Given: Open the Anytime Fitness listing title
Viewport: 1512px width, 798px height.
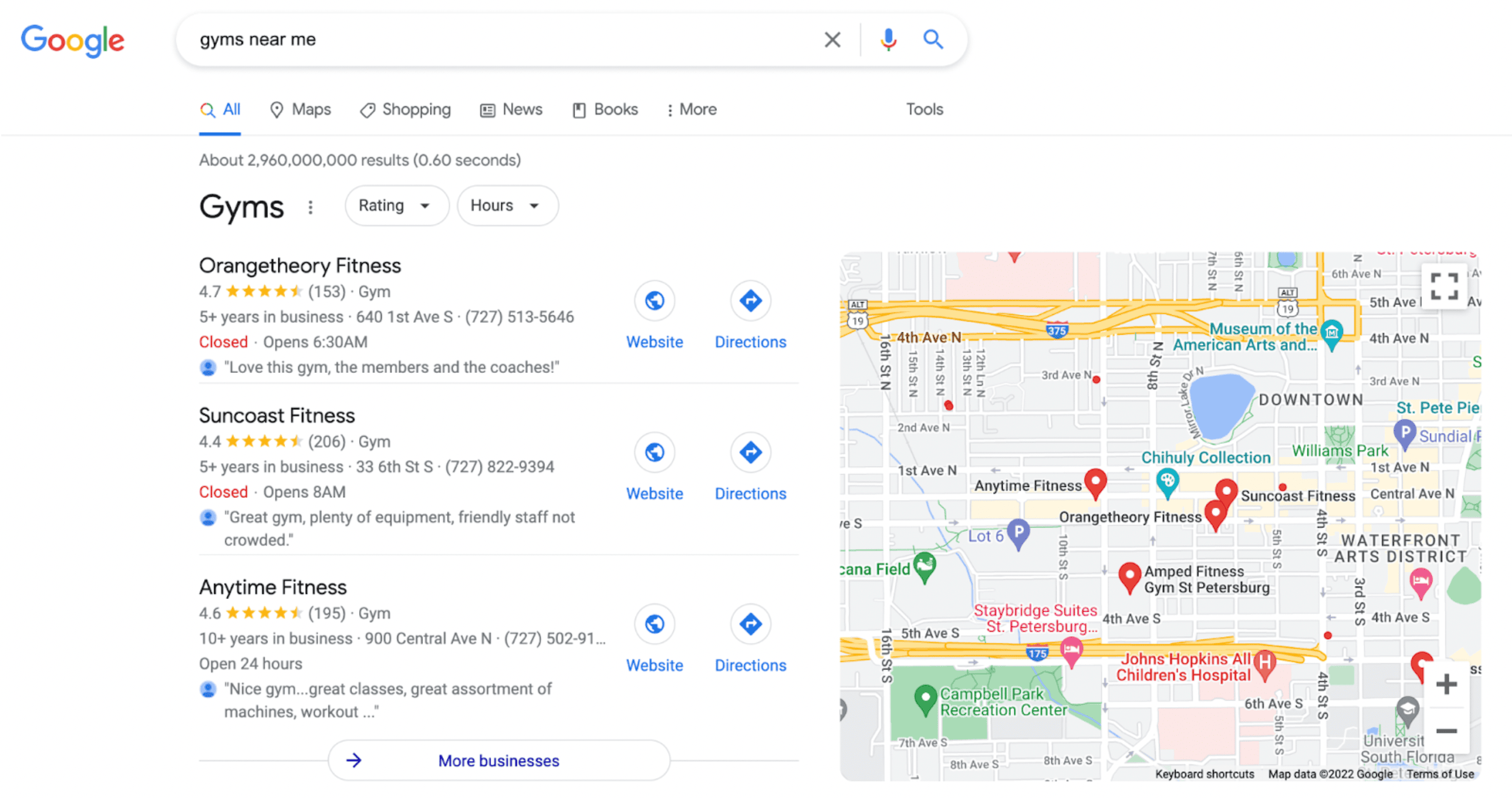Looking at the screenshot, I should coord(273,587).
